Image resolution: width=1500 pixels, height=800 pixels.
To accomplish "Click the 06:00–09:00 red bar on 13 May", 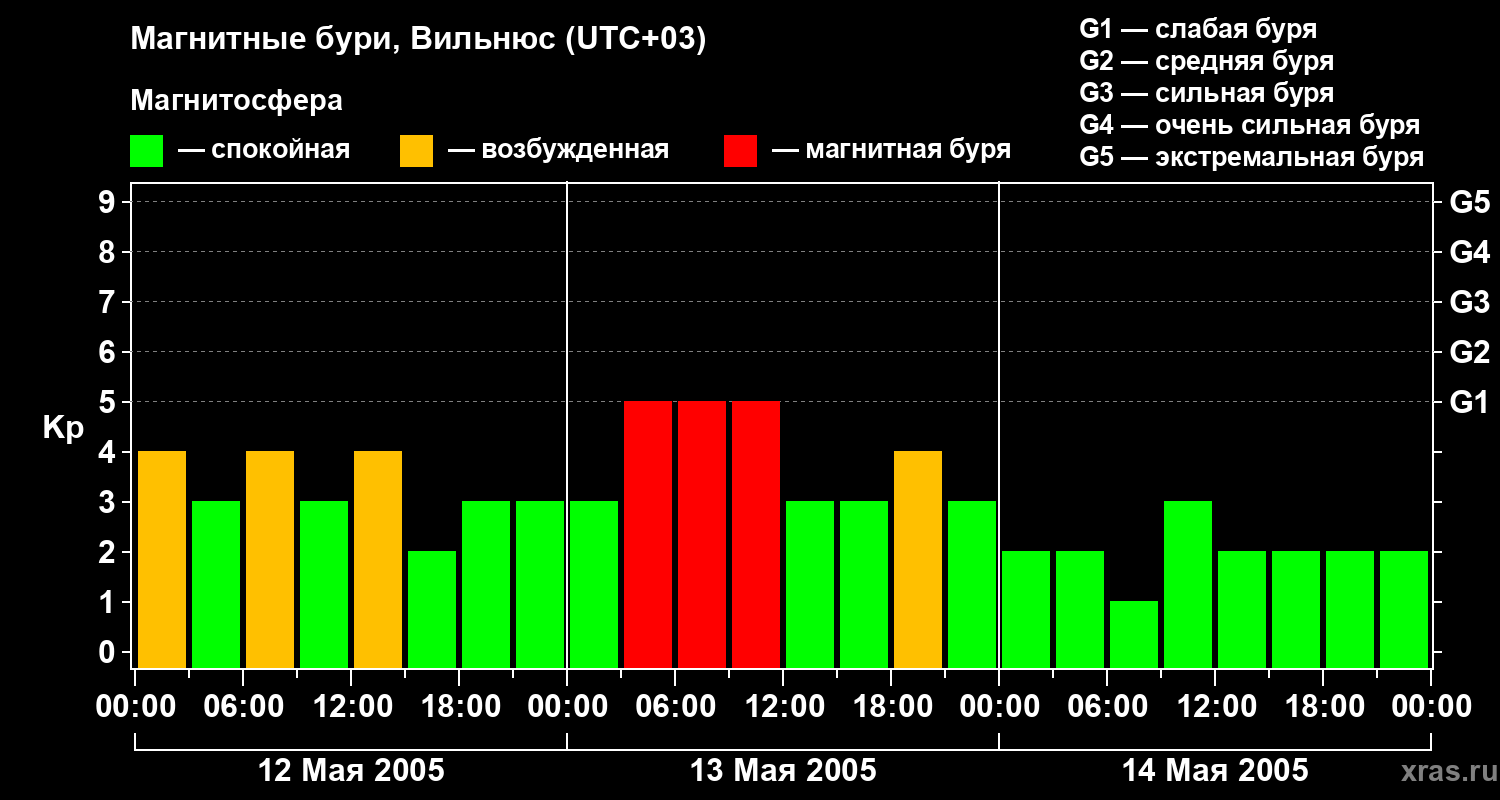I will pos(702,534).
